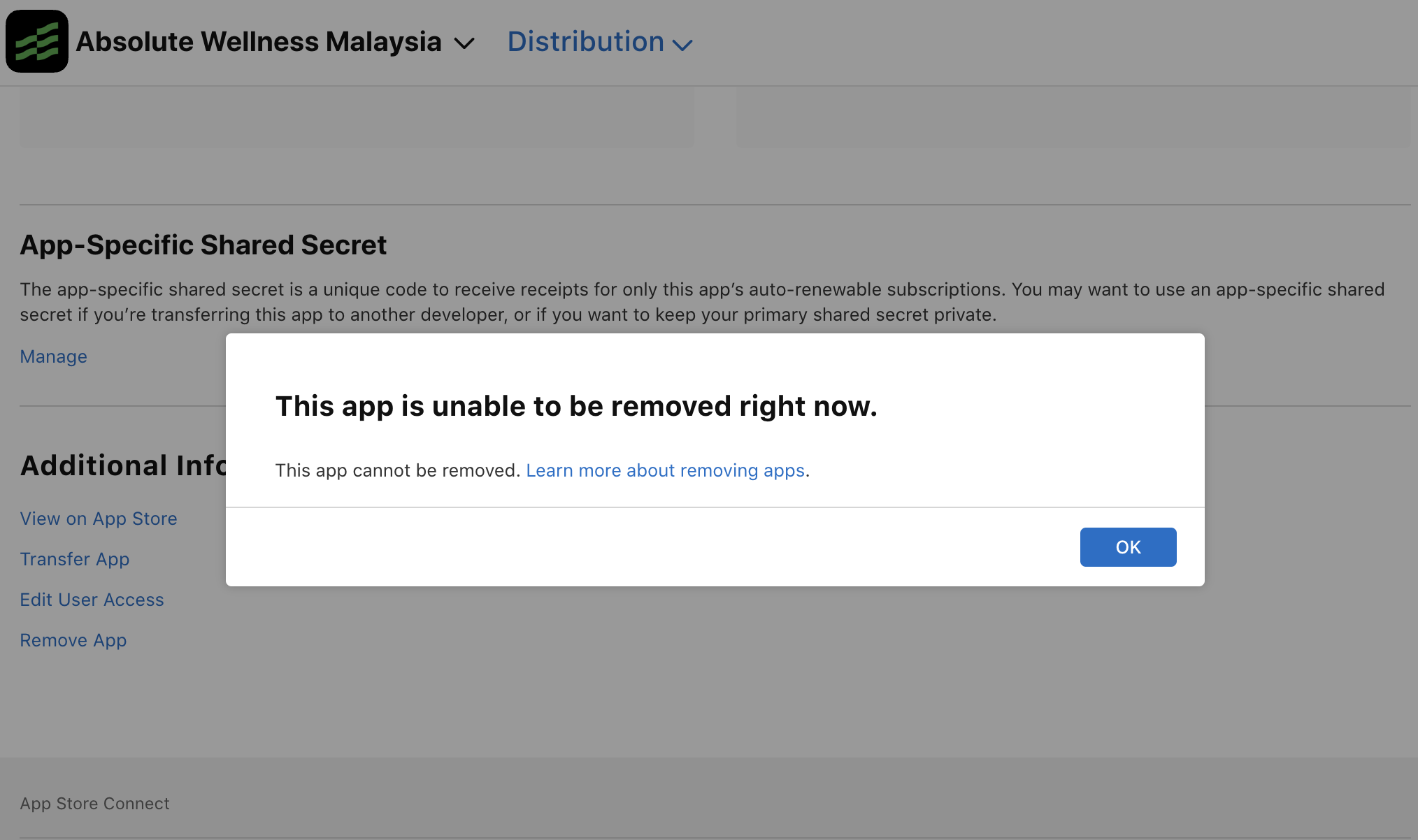This screenshot has width=1418, height=840.
Task: Choose the Transfer App link
Action: coord(75,559)
